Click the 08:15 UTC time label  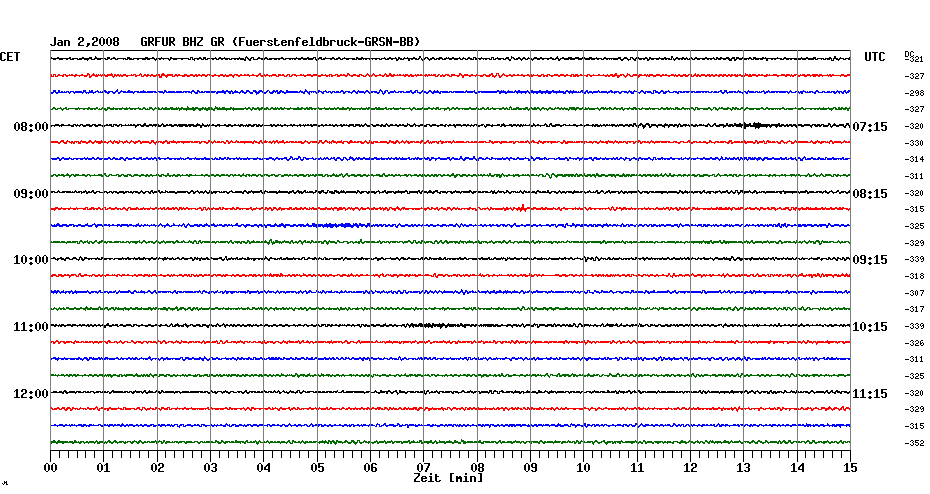pyautogui.click(x=870, y=194)
